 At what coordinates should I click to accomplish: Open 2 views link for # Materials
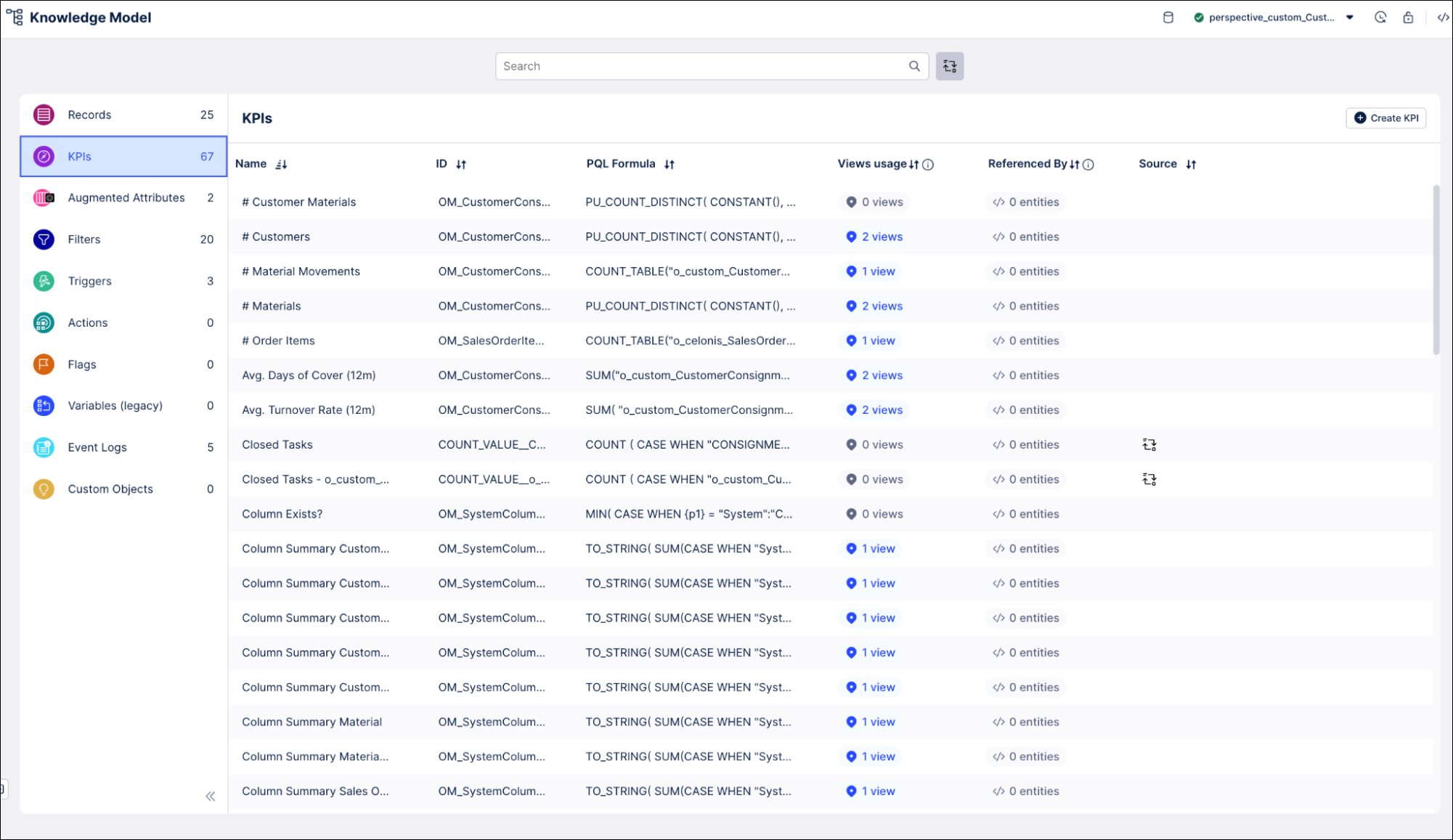click(874, 306)
